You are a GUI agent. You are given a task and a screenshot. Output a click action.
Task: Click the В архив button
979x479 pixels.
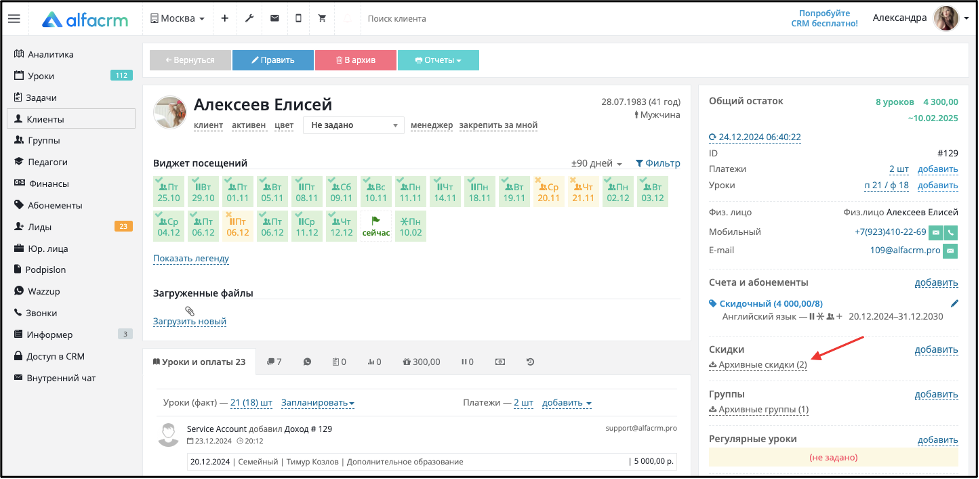pos(356,60)
